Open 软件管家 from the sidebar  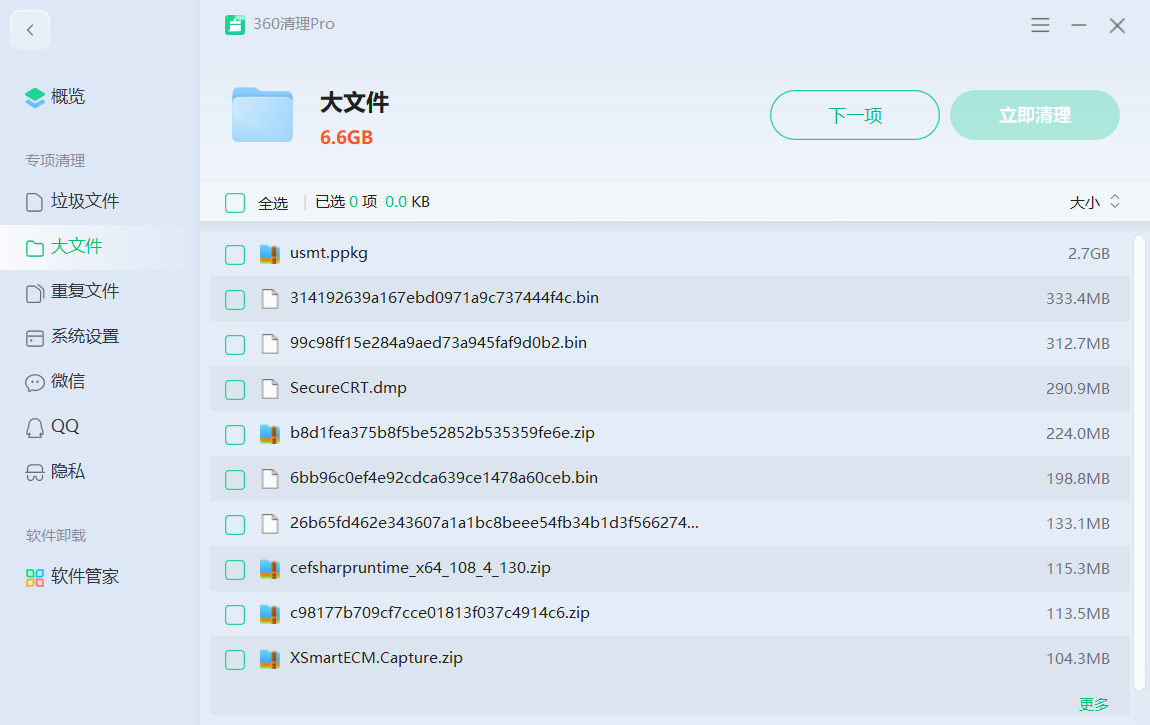pyautogui.click(x=85, y=577)
